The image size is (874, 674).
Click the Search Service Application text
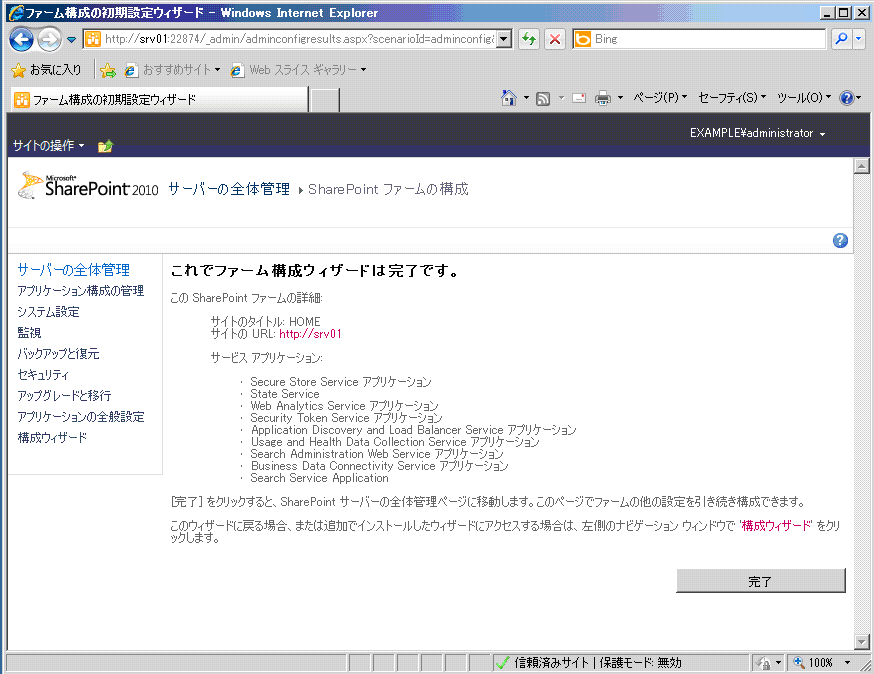coord(319,478)
